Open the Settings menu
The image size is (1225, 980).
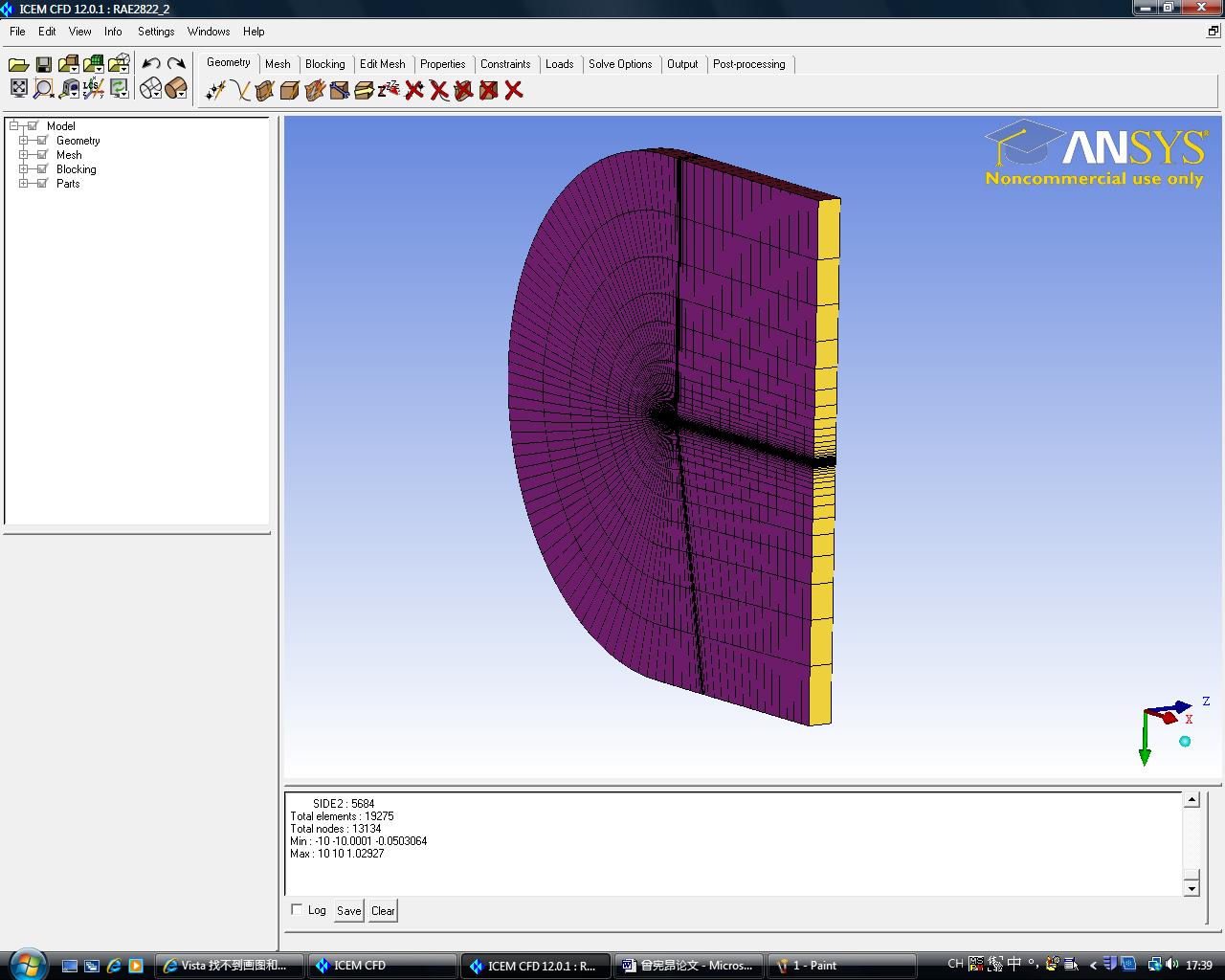coord(156,32)
